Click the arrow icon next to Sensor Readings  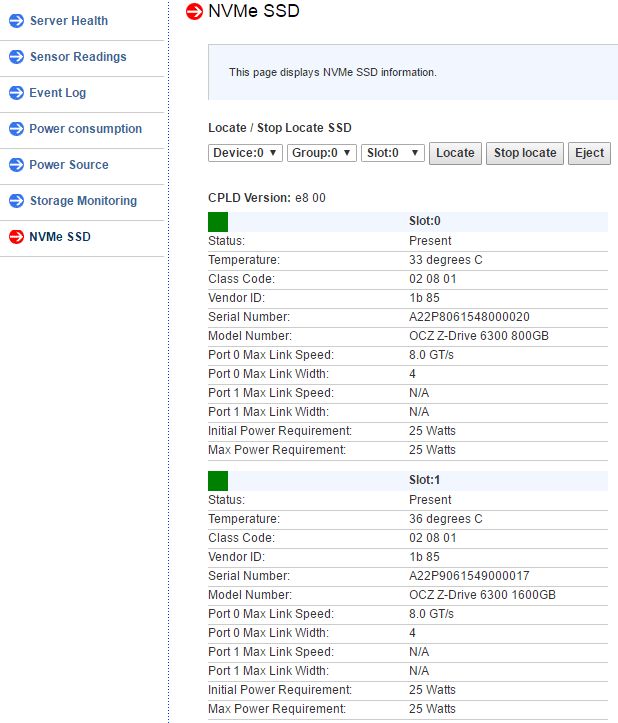pos(17,57)
